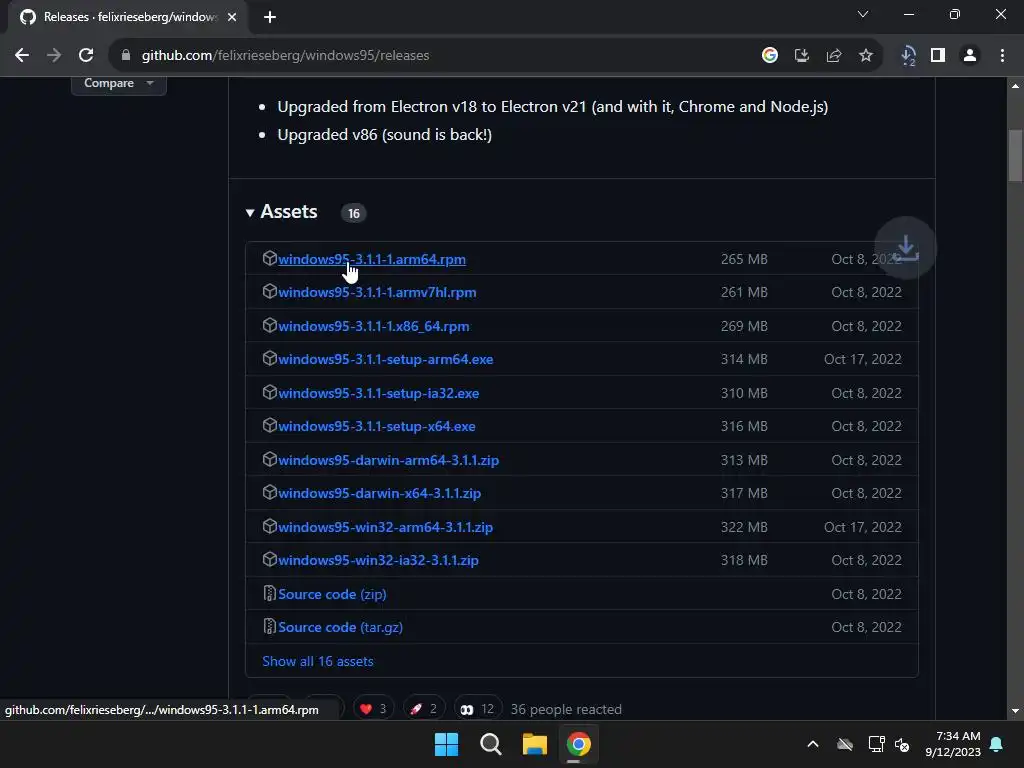Bookmark this page with the star

point(866,56)
